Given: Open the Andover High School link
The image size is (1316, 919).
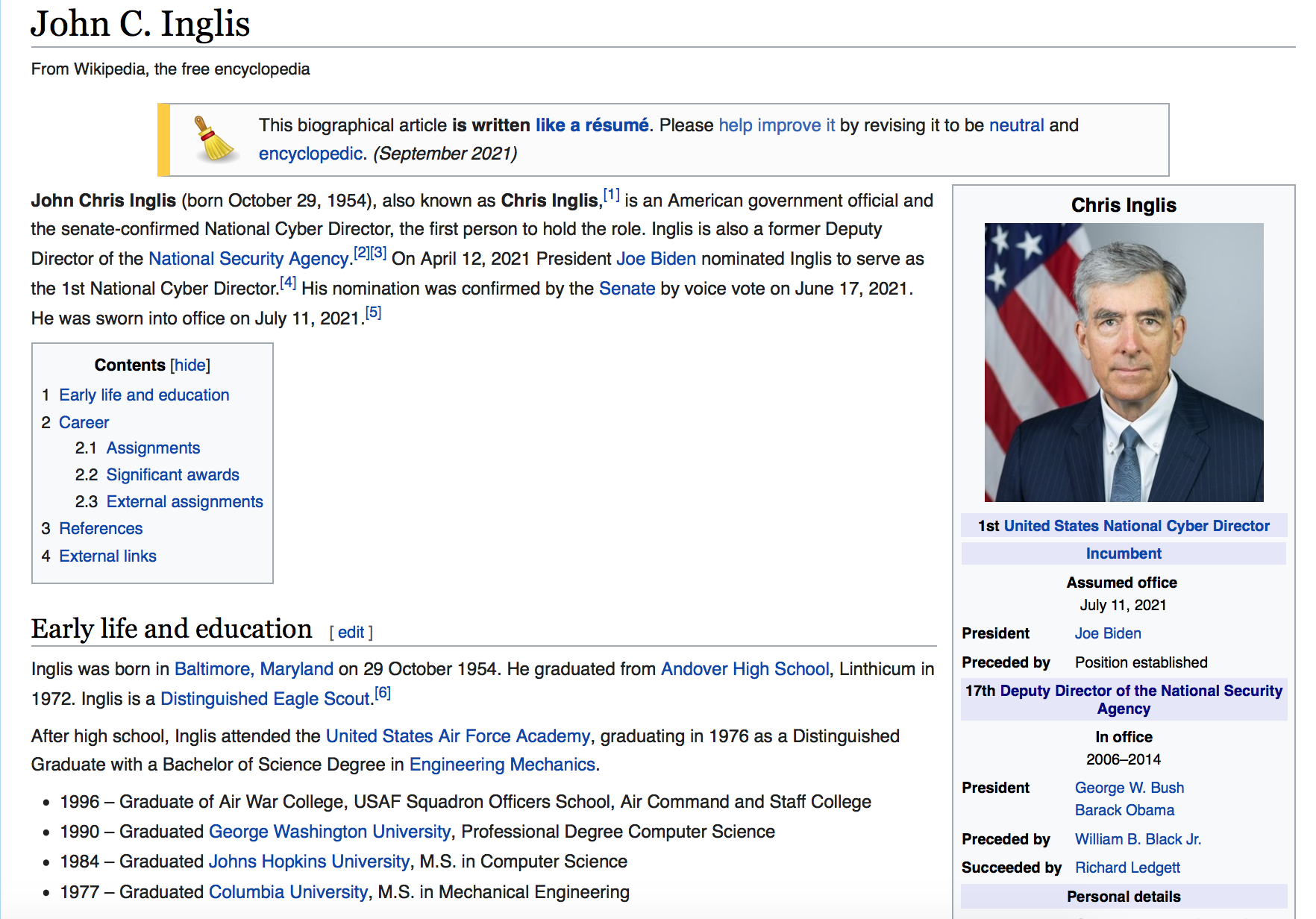Looking at the screenshot, I should 745,669.
